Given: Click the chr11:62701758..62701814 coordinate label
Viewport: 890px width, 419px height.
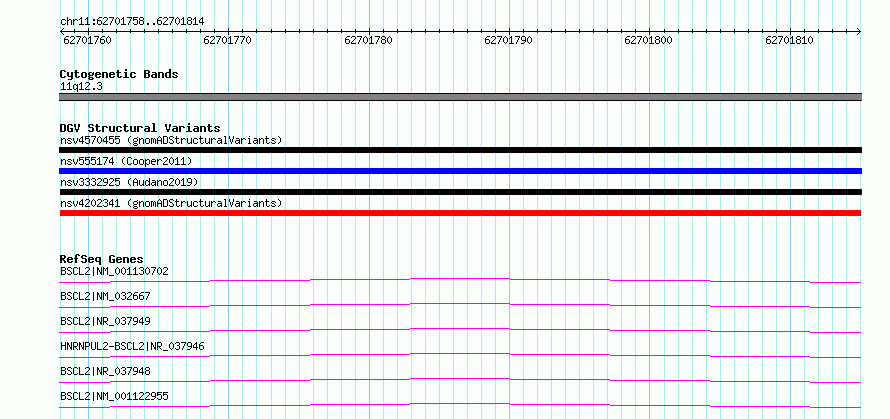Looking at the screenshot, I should tap(132, 22).
